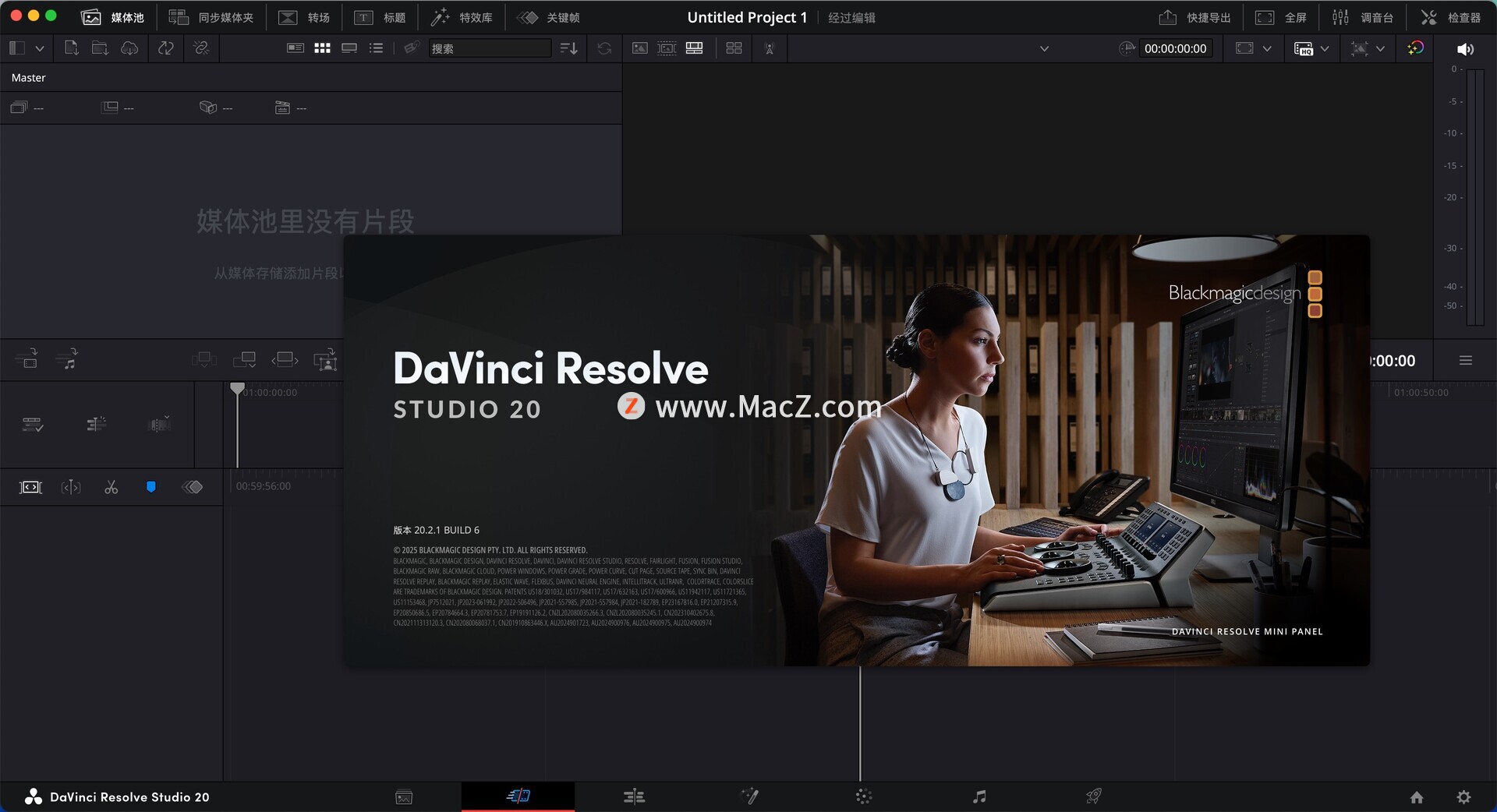
Task: Open the 检查器 inspector panel
Action: (1450, 17)
